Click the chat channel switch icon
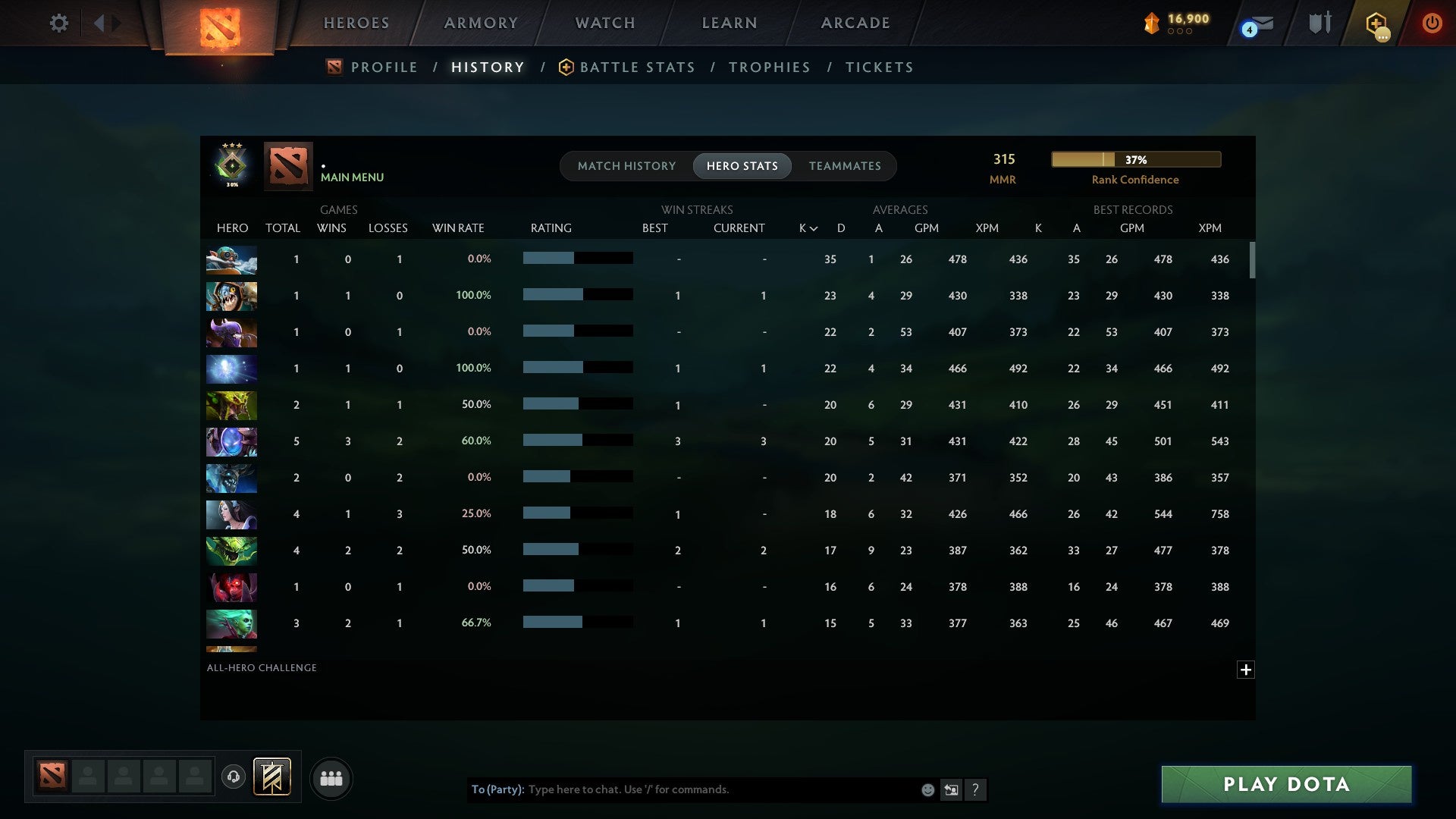 951,789
